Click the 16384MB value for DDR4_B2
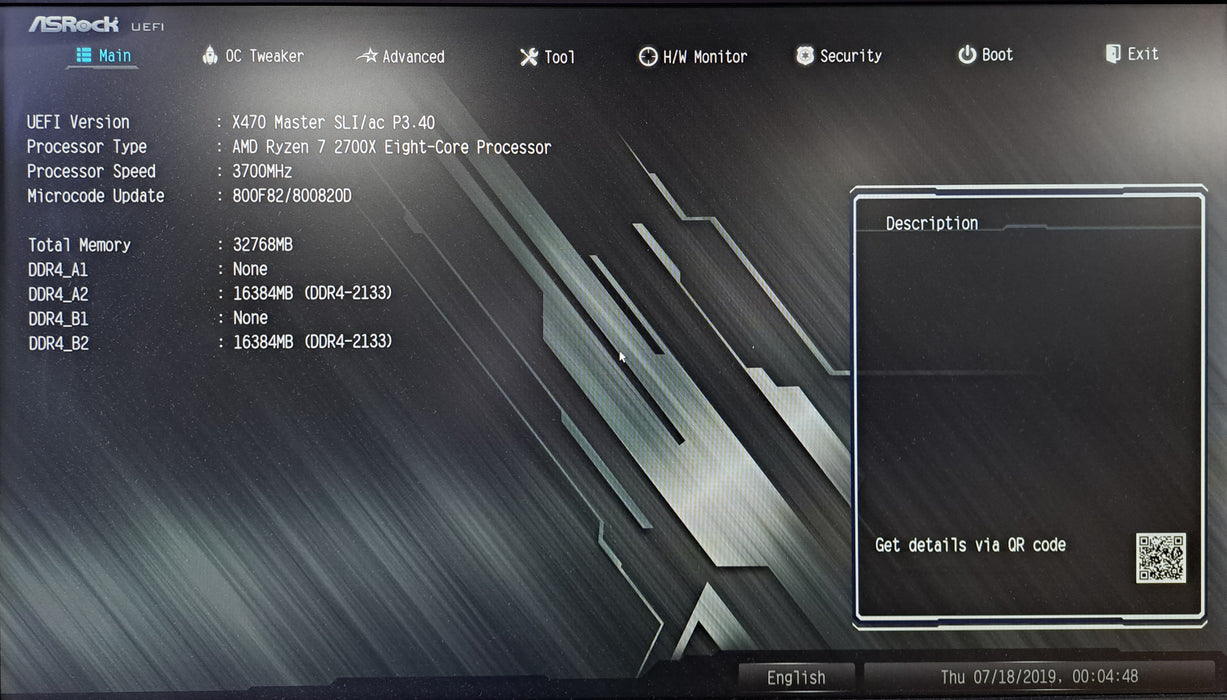The image size is (1227, 700). coord(312,342)
